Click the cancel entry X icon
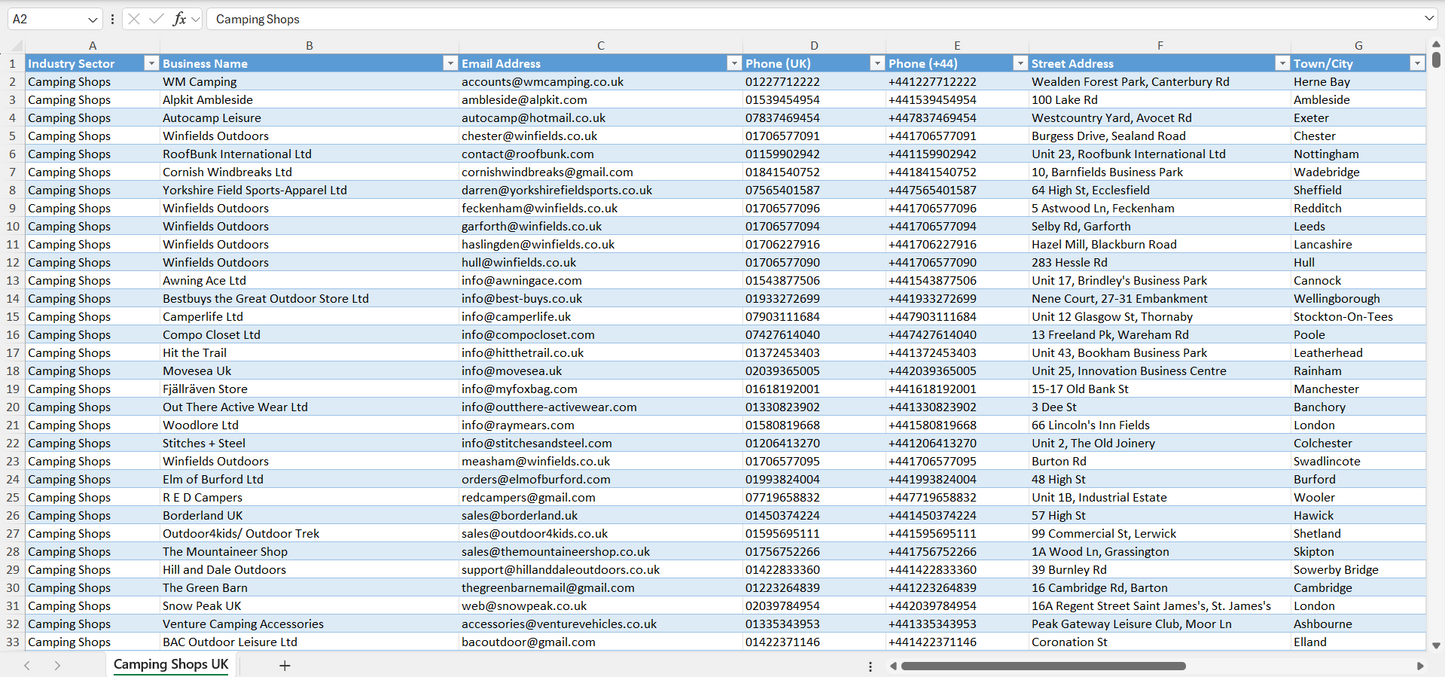This screenshot has width=1445, height=677. pos(135,19)
